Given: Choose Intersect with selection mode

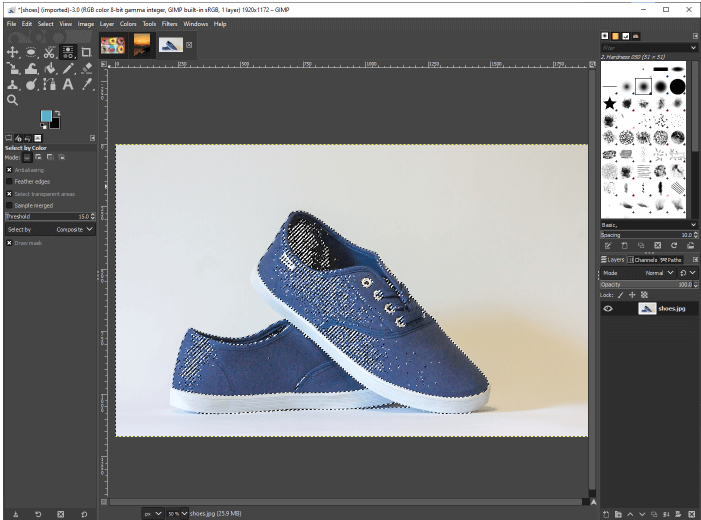Looking at the screenshot, I should pos(62,157).
